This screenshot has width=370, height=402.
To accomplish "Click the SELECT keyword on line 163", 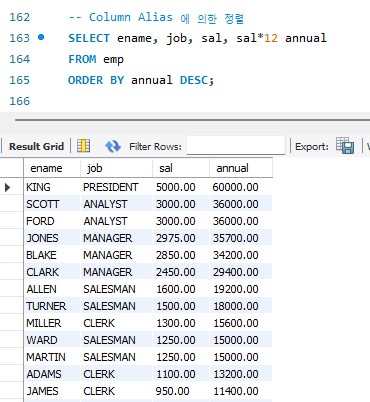I will click(x=89, y=38).
